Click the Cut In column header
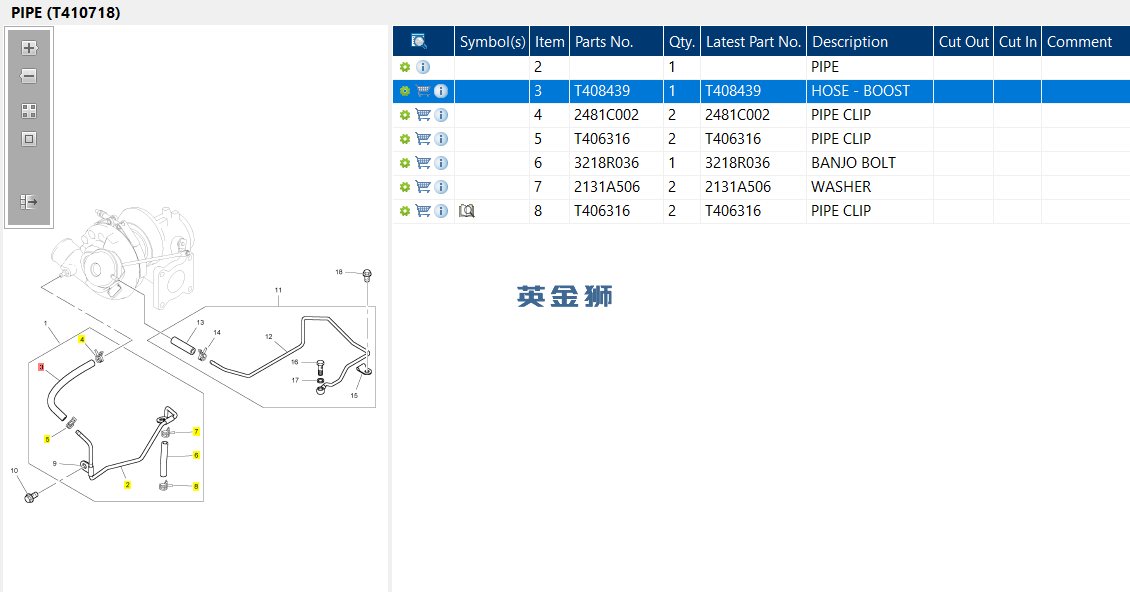This screenshot has width=1130, height=592. coord(1018,41)
